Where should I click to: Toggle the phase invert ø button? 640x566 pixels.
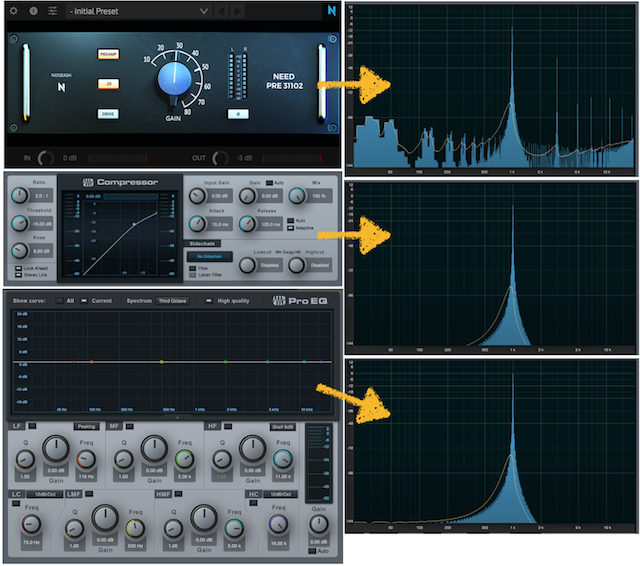[238, 114]
